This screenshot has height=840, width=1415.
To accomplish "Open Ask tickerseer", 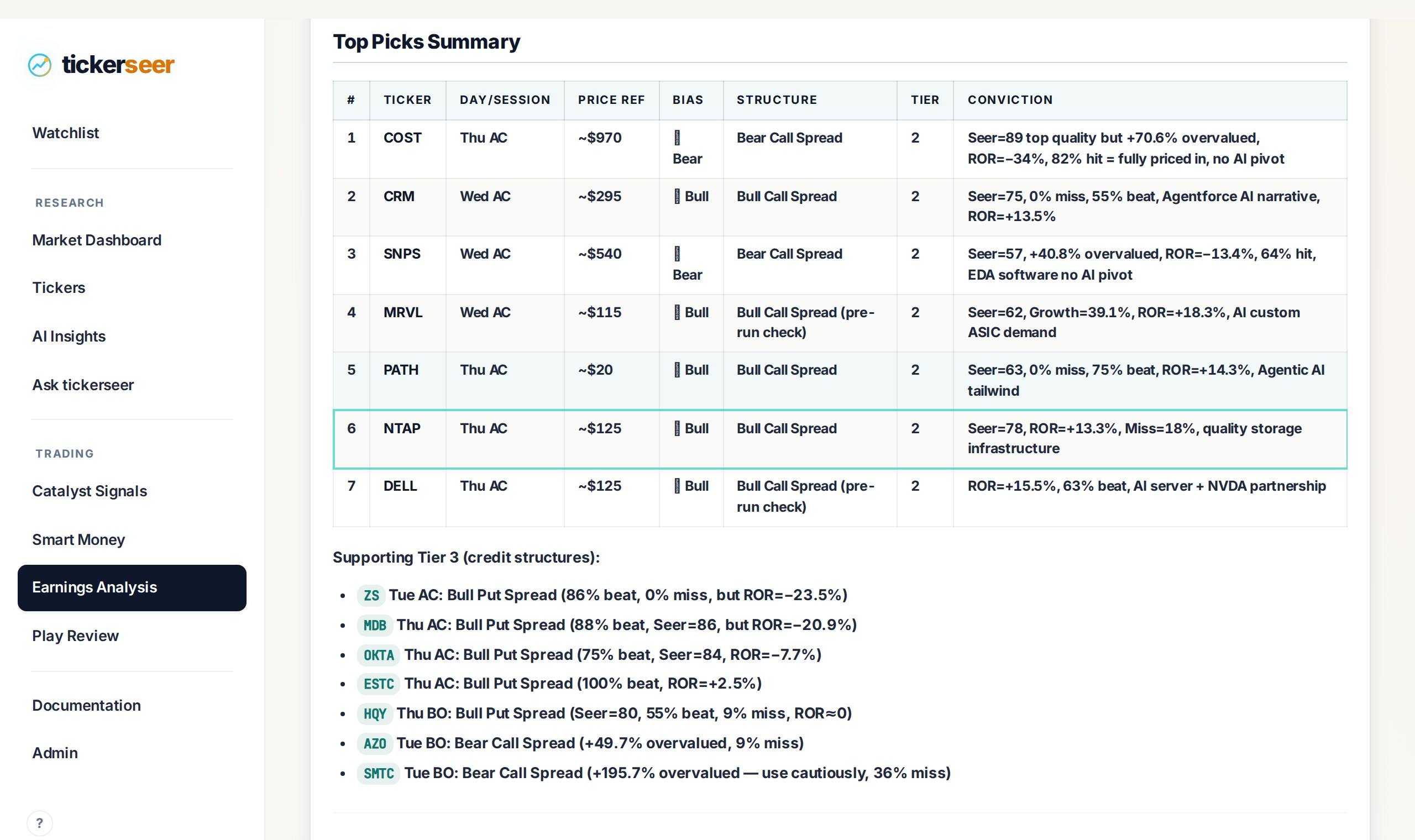I will point(83,385).
